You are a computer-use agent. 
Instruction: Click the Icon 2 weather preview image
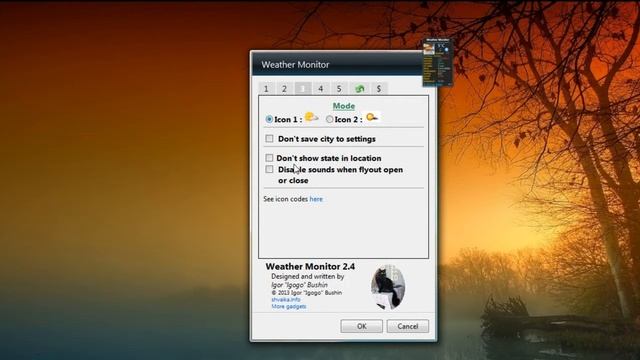372,118
